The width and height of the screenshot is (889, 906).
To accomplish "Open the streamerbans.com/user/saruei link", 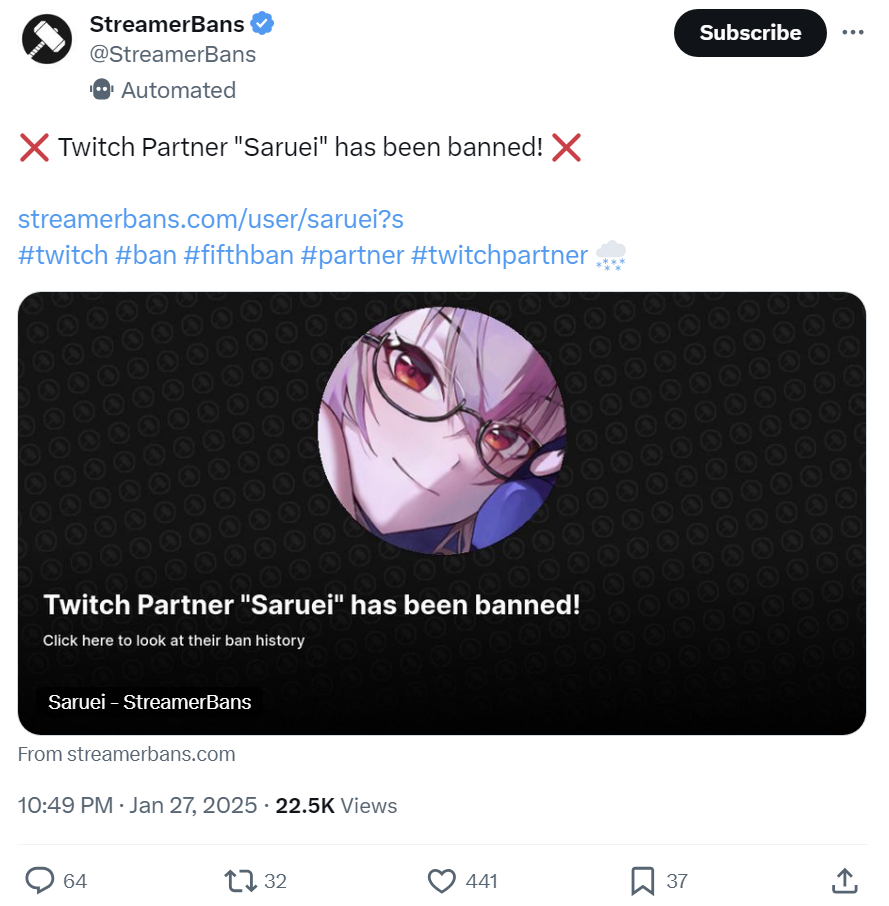I will point(210,219).
